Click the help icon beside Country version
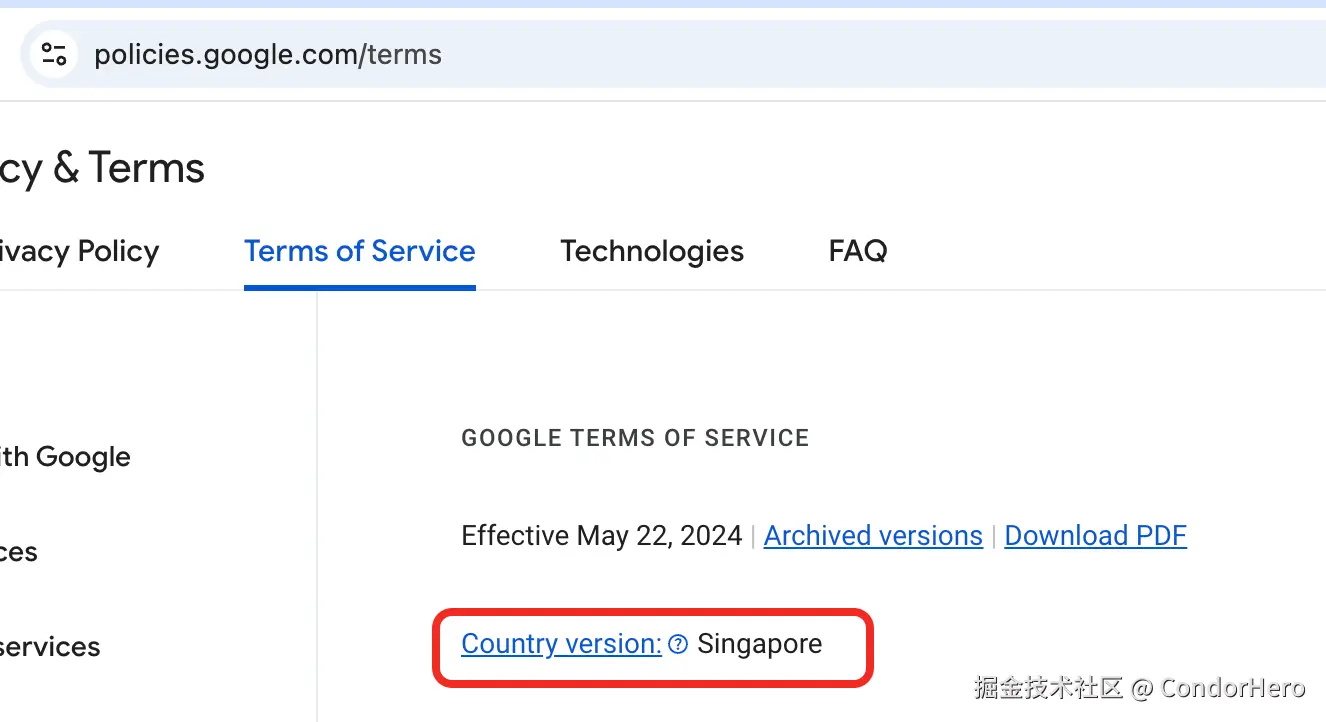Viewport: 1326px width, 722px height. click(678, 645)
